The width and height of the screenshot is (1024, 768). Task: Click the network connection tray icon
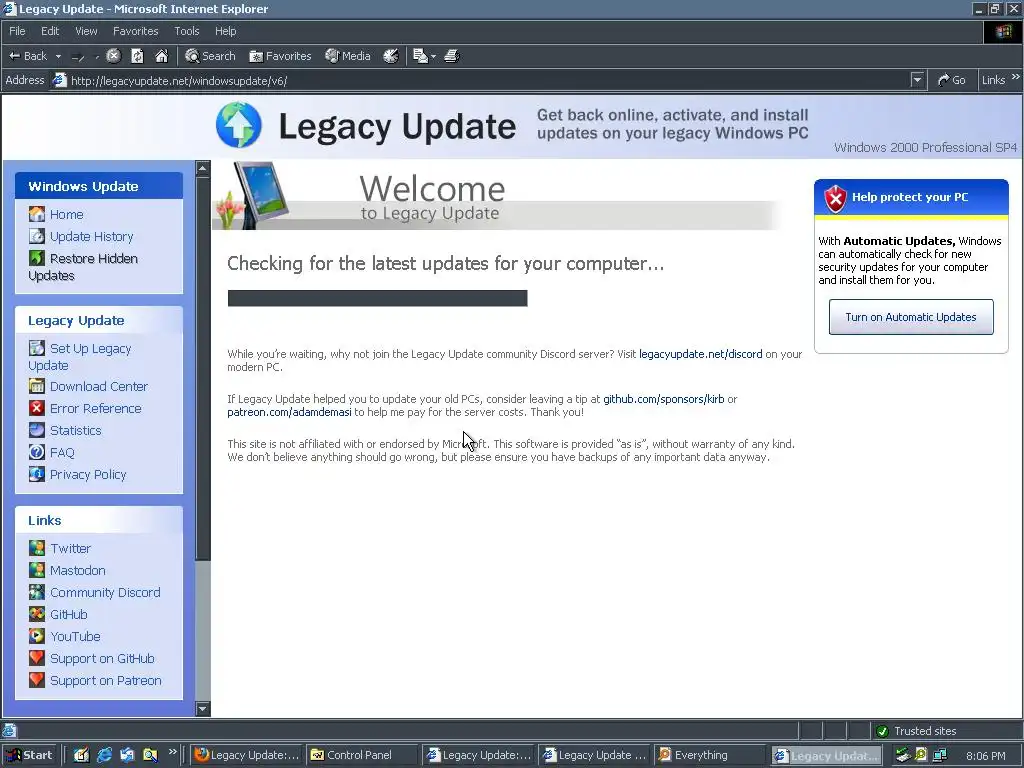tap(940, 755)
